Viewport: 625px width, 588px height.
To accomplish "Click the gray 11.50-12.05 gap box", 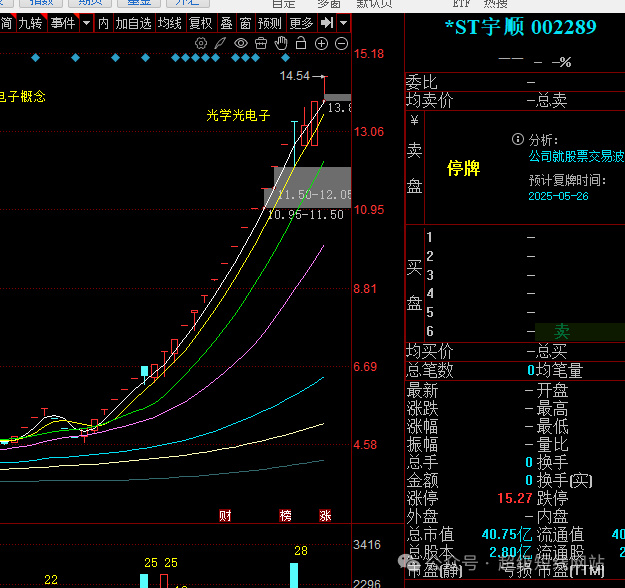I will point(312,187).
